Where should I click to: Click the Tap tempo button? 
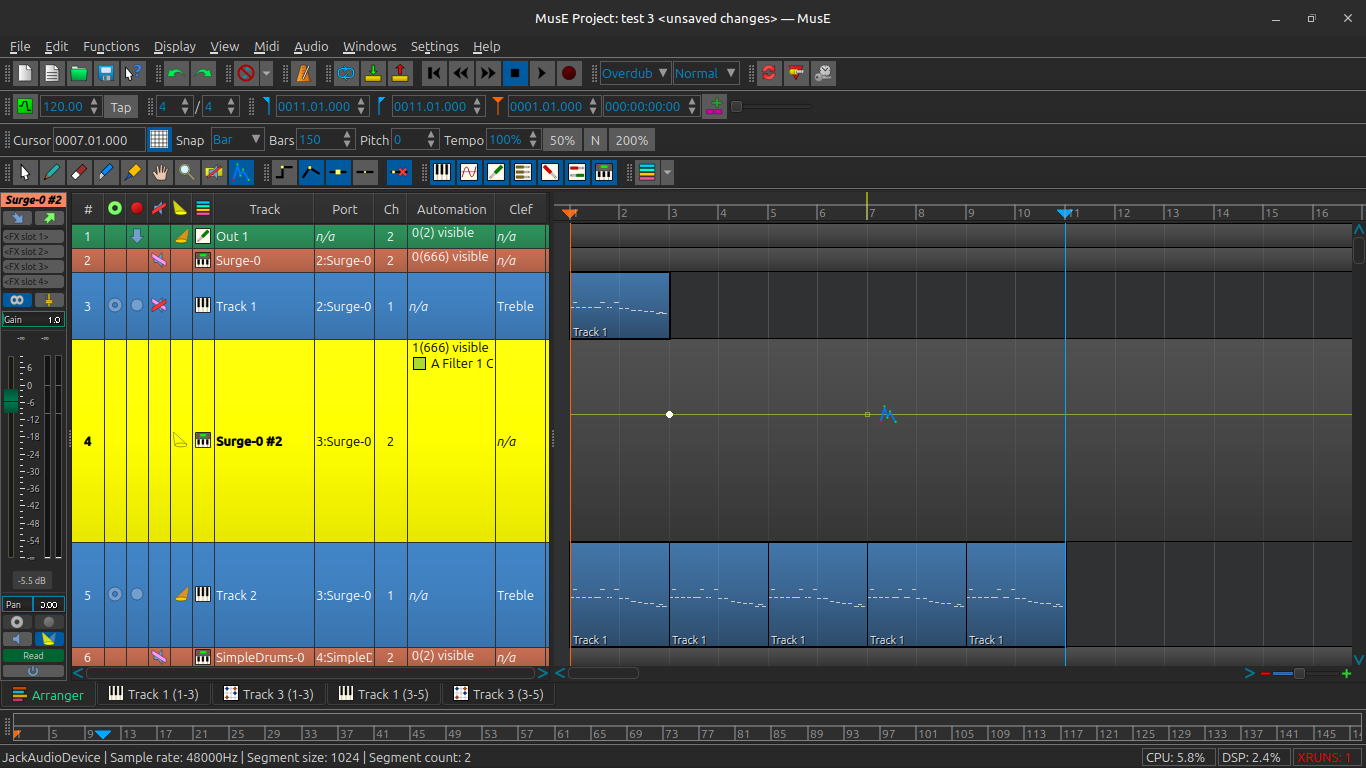pos(121,107)
